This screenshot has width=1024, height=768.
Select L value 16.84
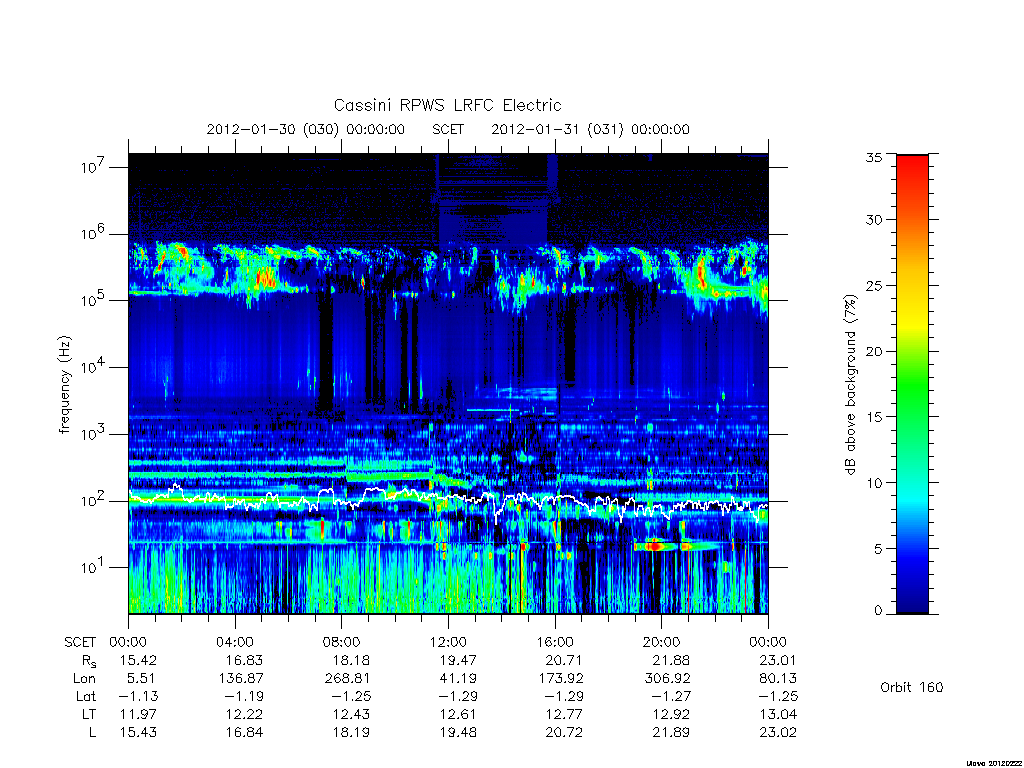[244, 733]
